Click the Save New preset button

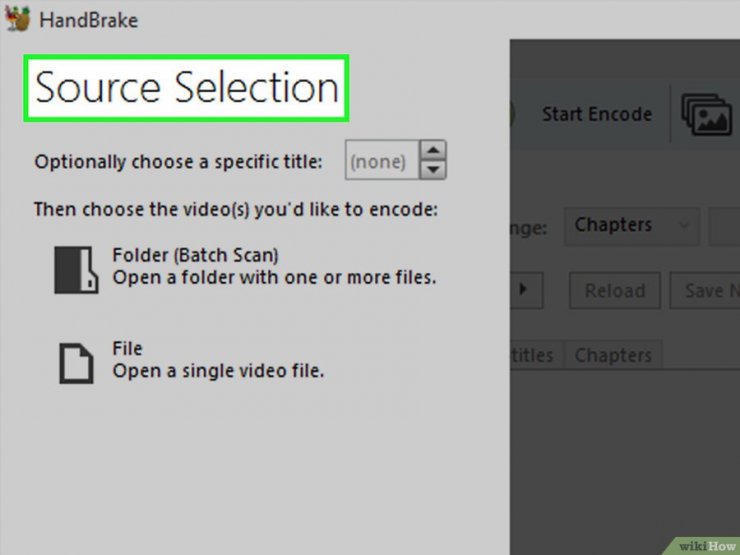(705, 290)
